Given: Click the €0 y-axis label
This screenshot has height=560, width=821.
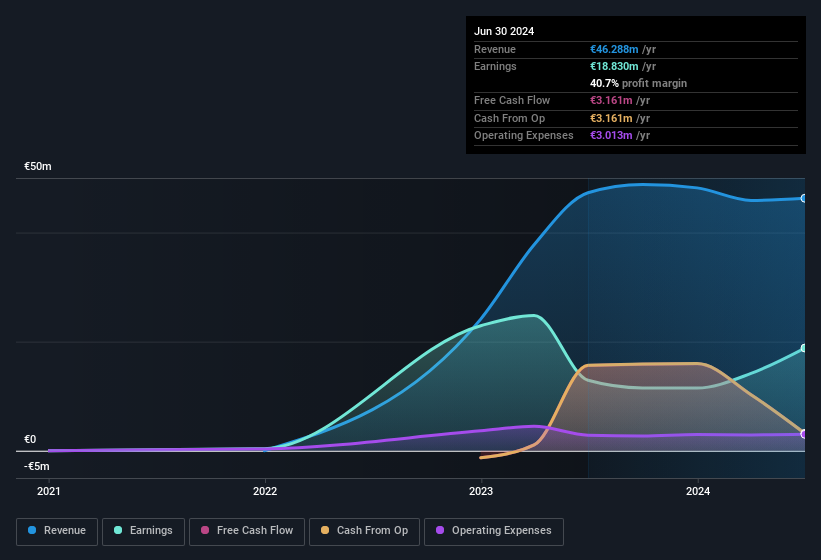Looking at the screenshot, I should click(30, 440).
